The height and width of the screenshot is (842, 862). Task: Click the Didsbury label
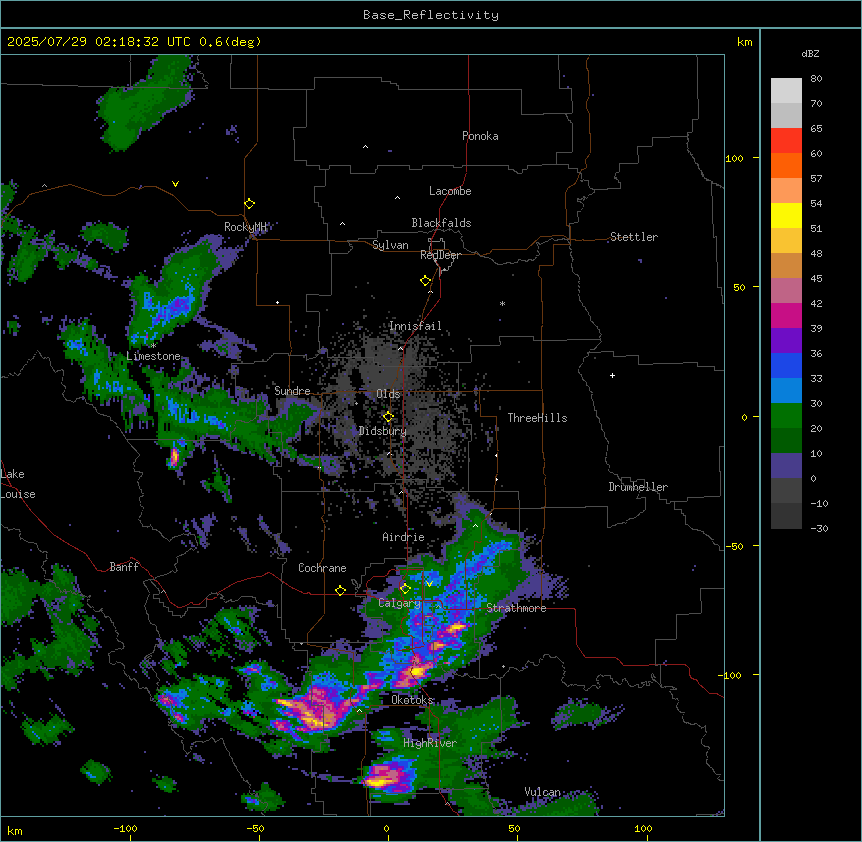pyautogui.click(x=383, y=431)
